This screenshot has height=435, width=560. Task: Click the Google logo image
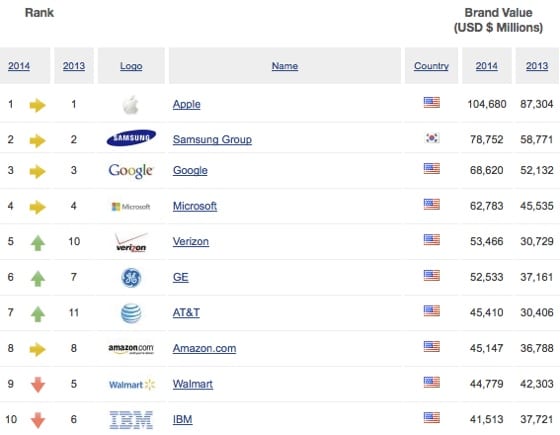point(130,171)
